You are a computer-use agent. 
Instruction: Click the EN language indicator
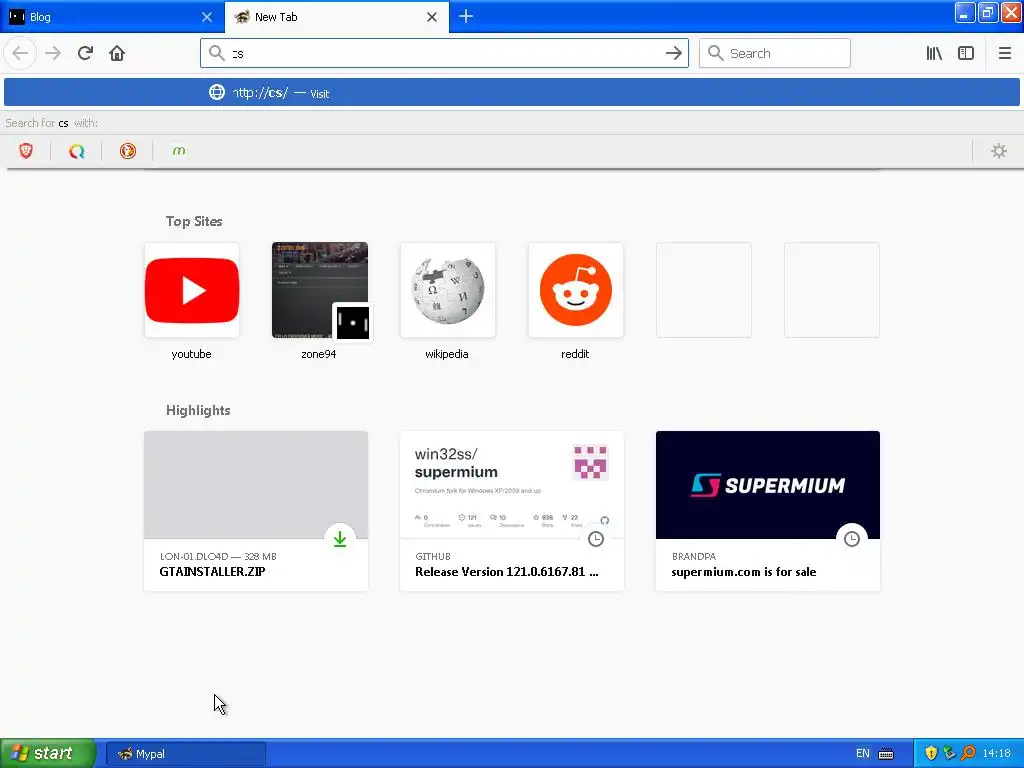[x=863, y=753]
